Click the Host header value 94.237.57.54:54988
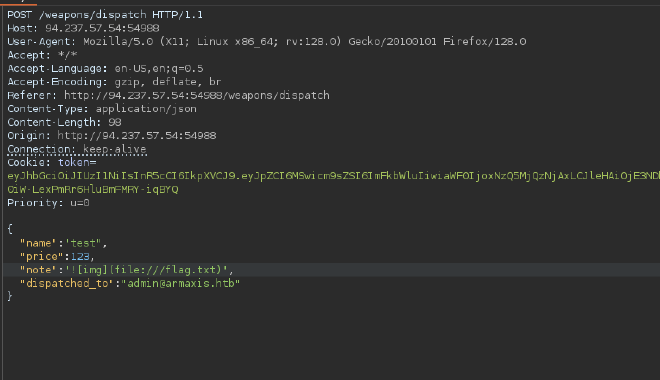660x380 pixels. click(102, 28)
